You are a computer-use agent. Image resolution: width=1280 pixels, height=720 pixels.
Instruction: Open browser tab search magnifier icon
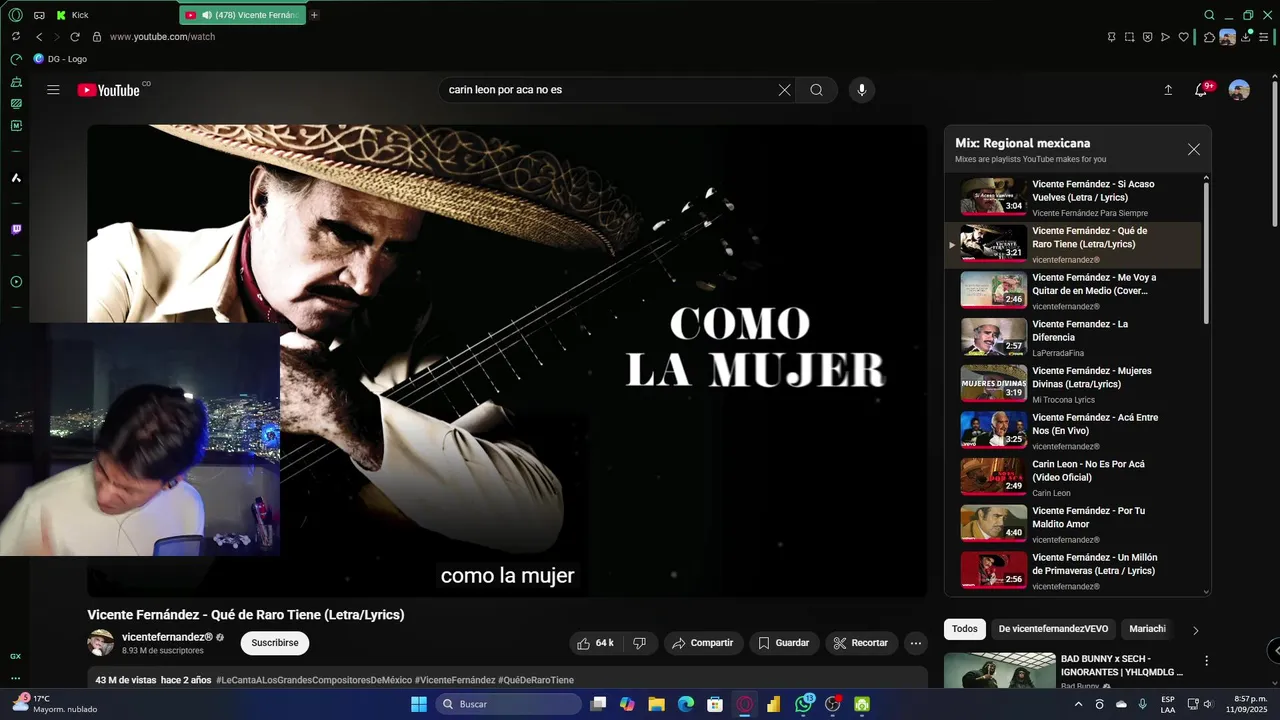1209,15
